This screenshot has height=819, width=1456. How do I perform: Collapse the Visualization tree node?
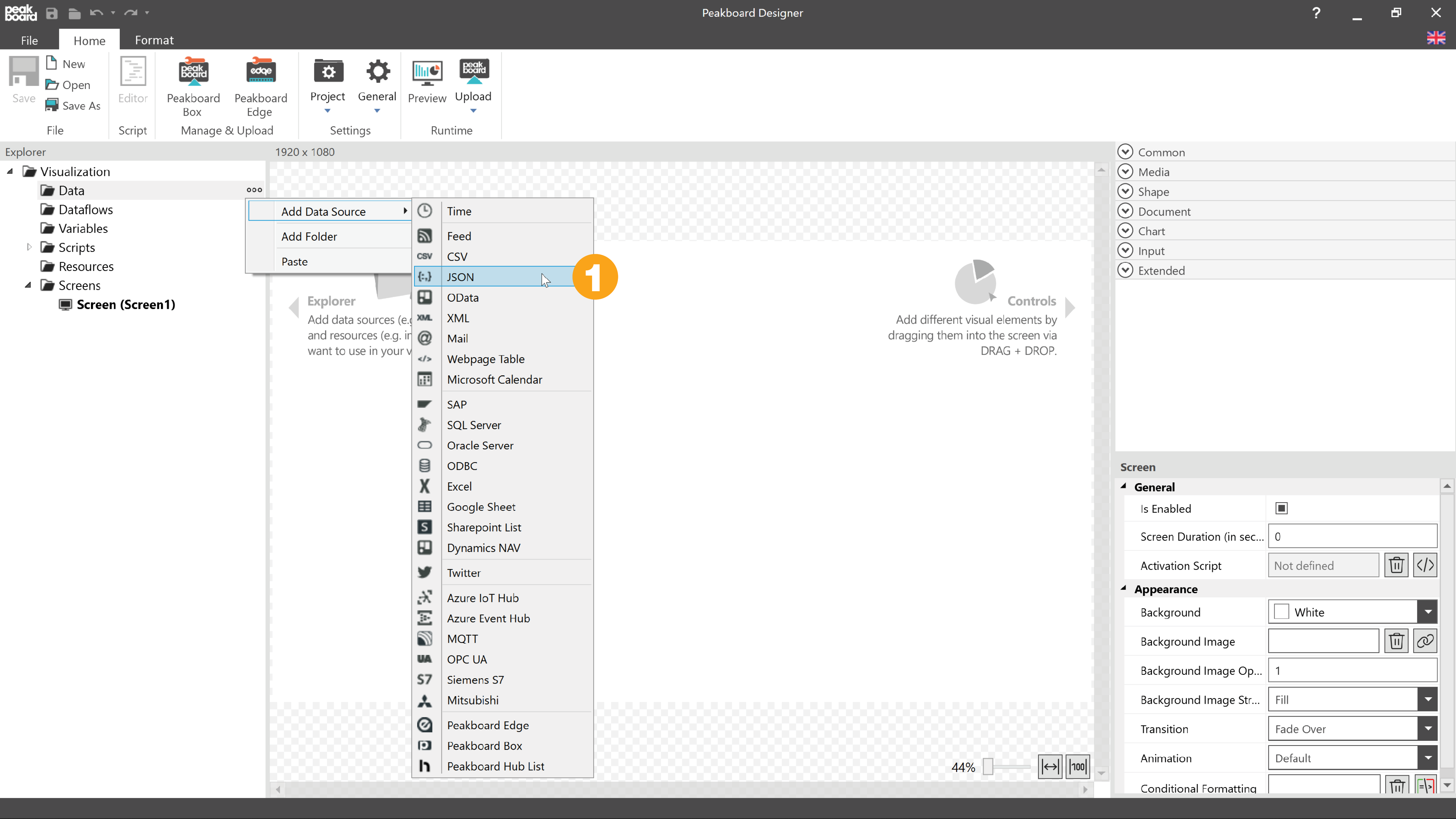(10, 171)
